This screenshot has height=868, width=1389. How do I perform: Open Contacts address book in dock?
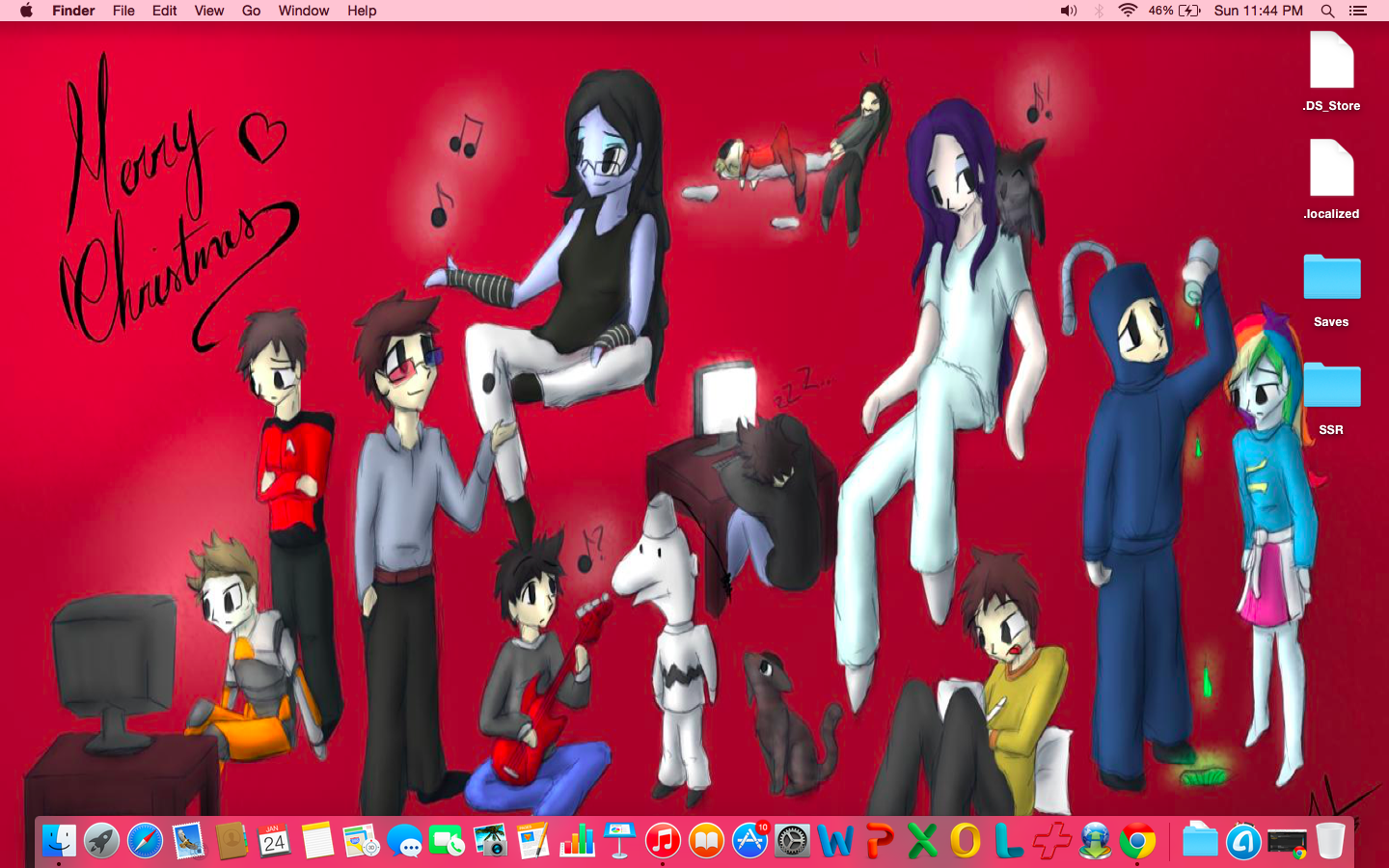(x=231, y=841)
